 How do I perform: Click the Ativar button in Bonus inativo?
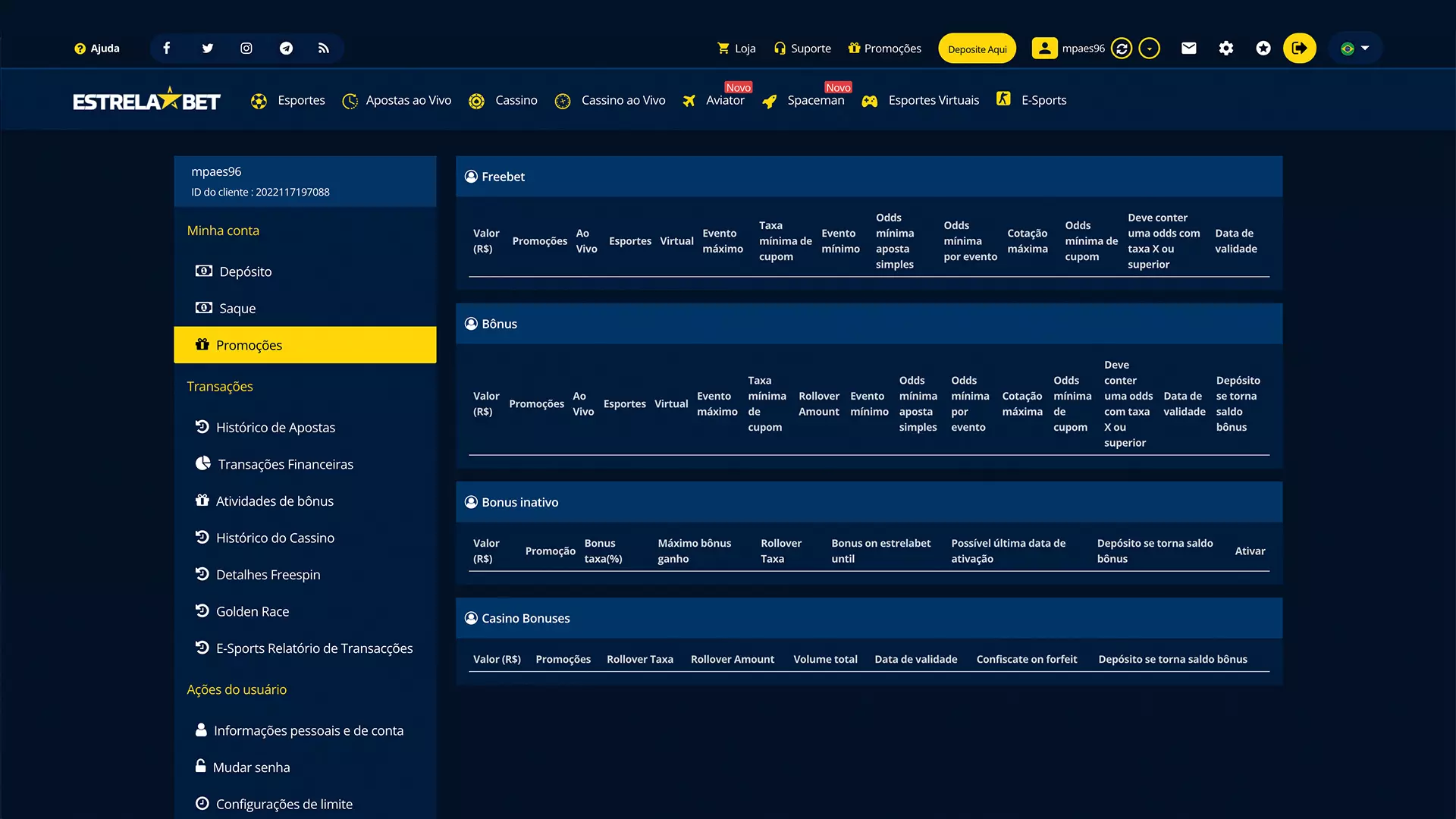(x=1250, y=550)
